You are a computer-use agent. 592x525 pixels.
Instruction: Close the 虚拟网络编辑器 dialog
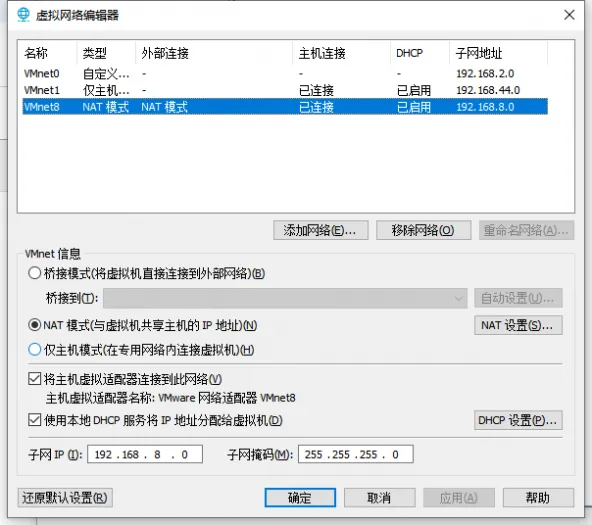569,15
